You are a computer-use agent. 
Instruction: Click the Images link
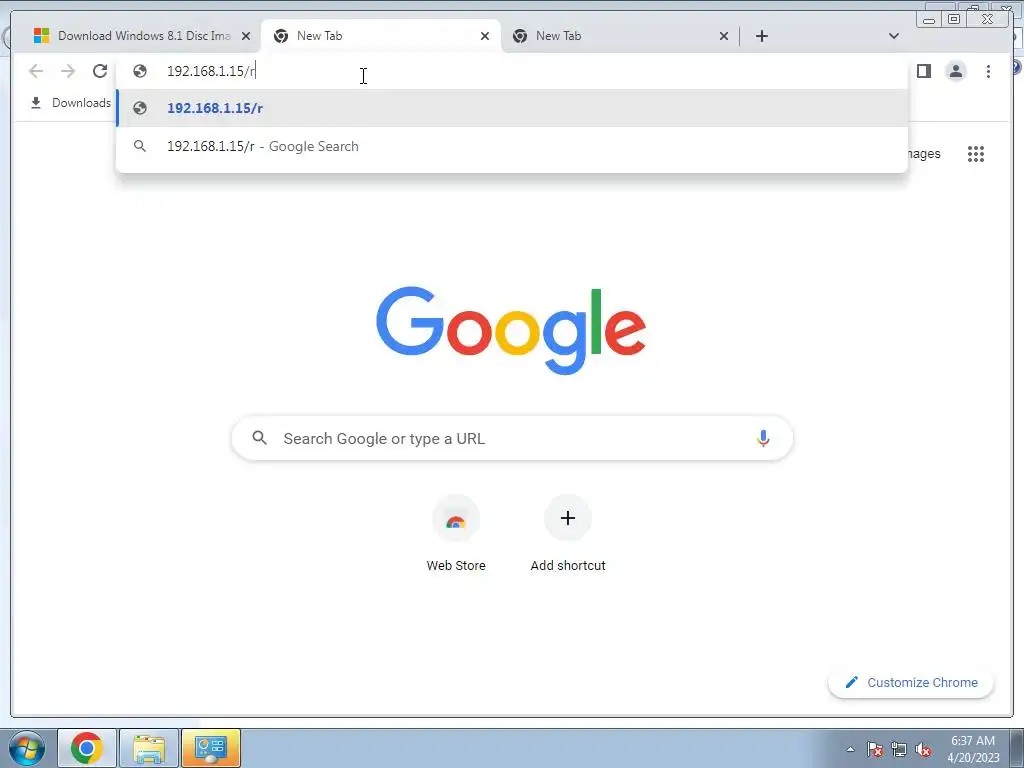[x=924, y=154]
